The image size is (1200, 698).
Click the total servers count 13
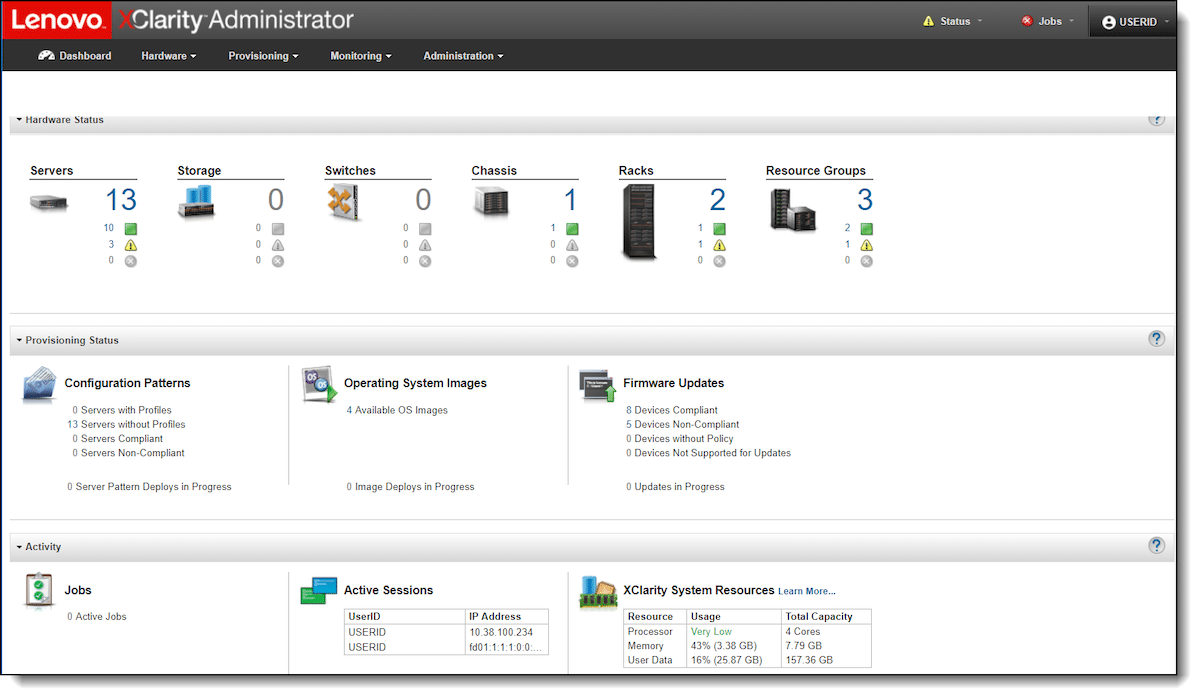coord(121,200)
